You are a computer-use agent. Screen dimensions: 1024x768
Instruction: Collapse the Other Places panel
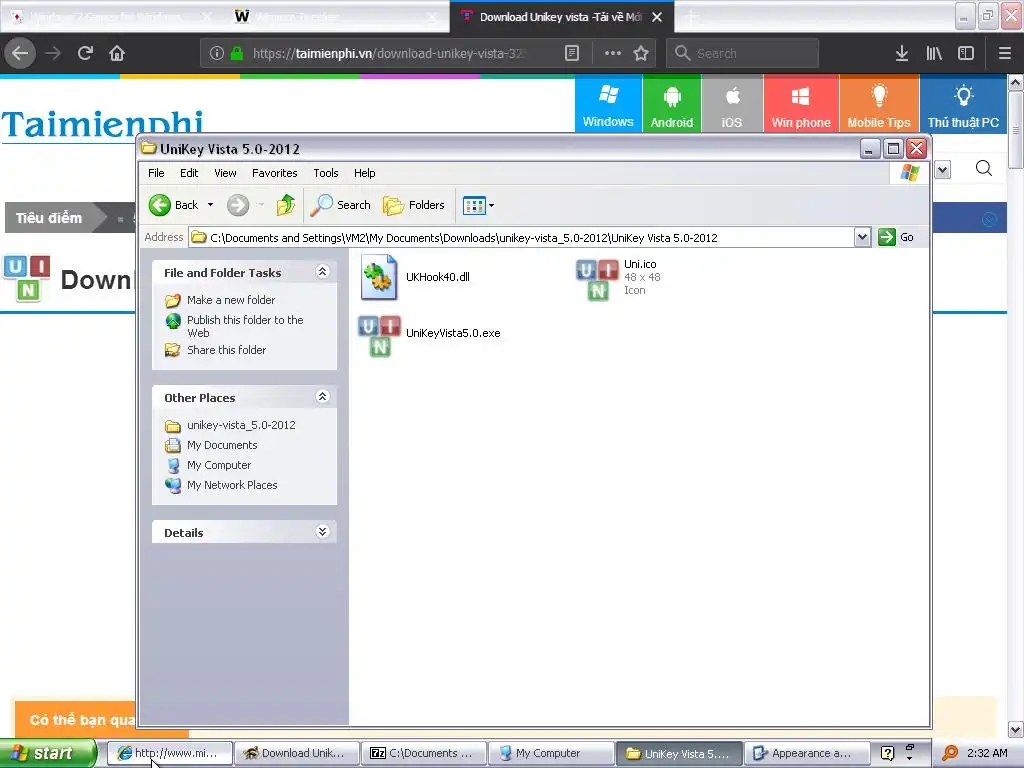(x=322, y=396)
